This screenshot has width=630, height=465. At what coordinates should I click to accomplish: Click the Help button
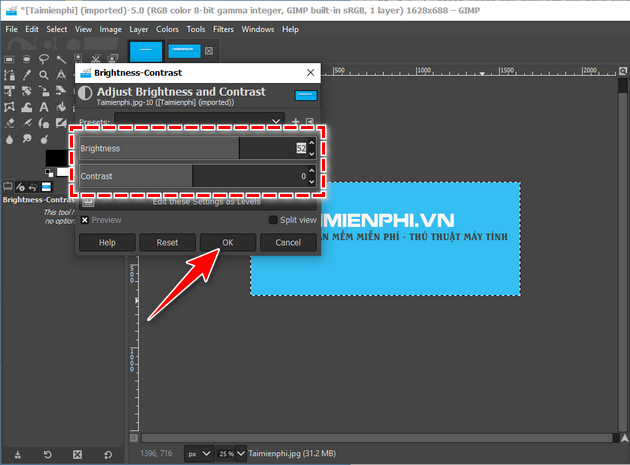(x=107, y=242)
